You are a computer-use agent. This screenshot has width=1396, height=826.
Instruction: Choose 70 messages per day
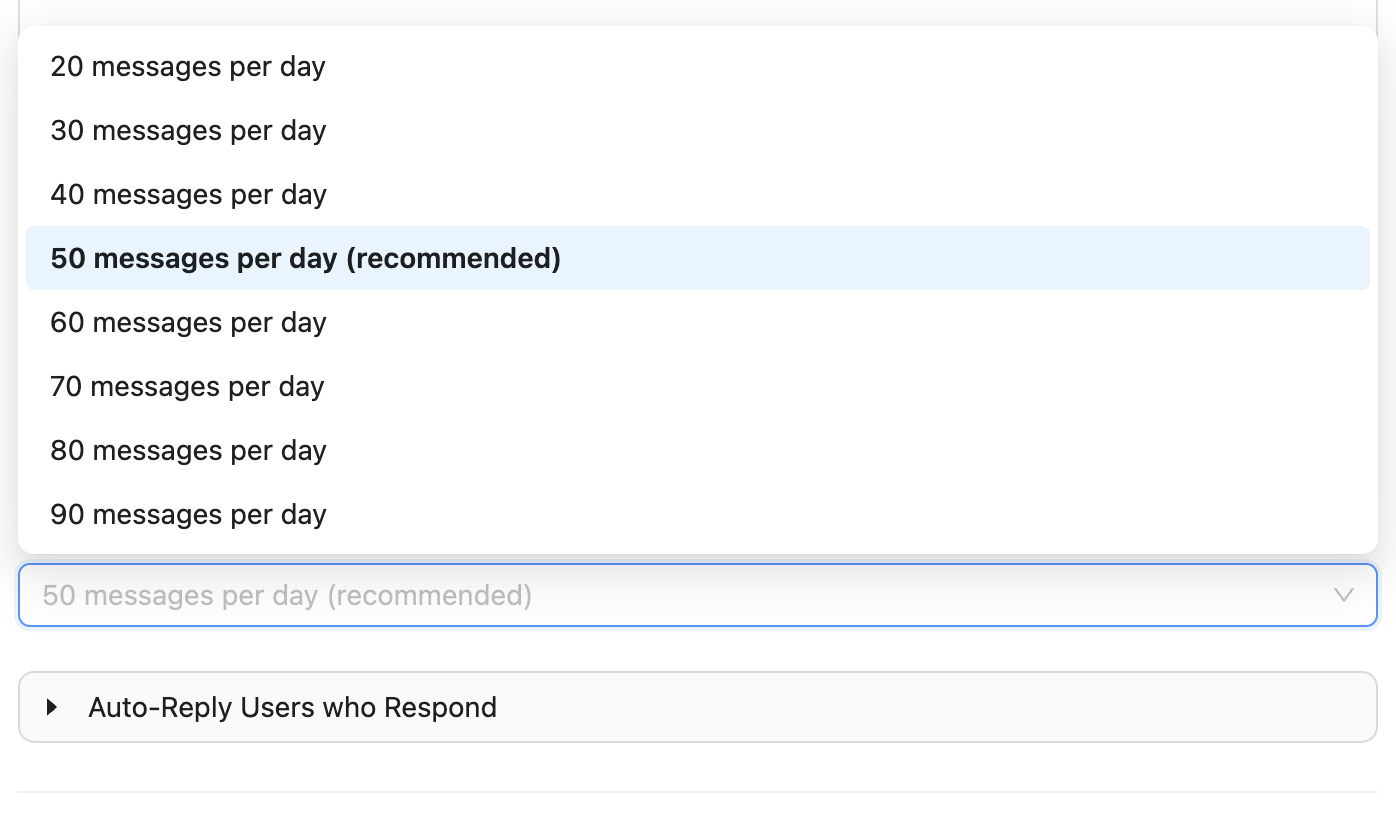coord(187,386)
